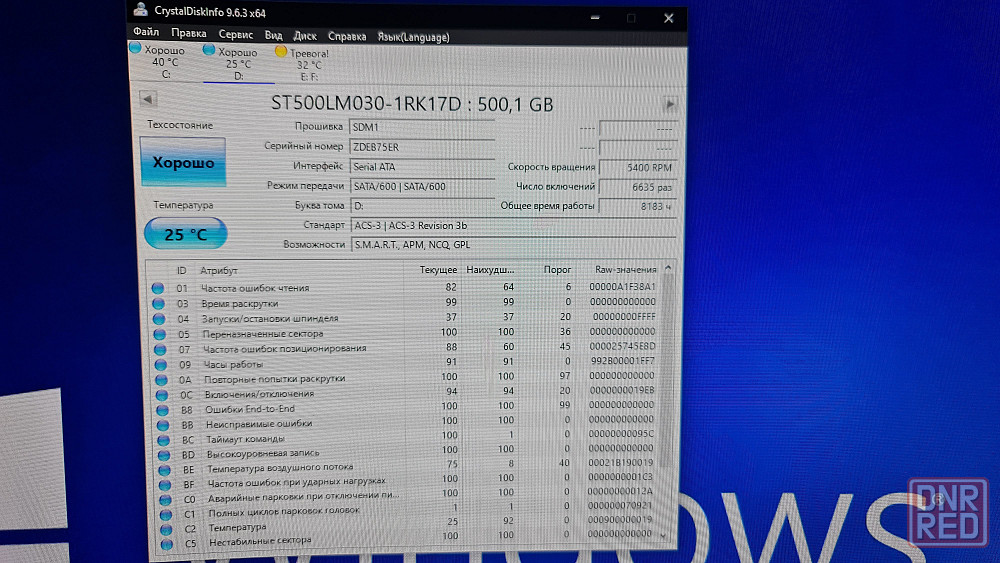Select row Частота ошибок чтения
Viewport: 1000px width, 563px height.
404,288
